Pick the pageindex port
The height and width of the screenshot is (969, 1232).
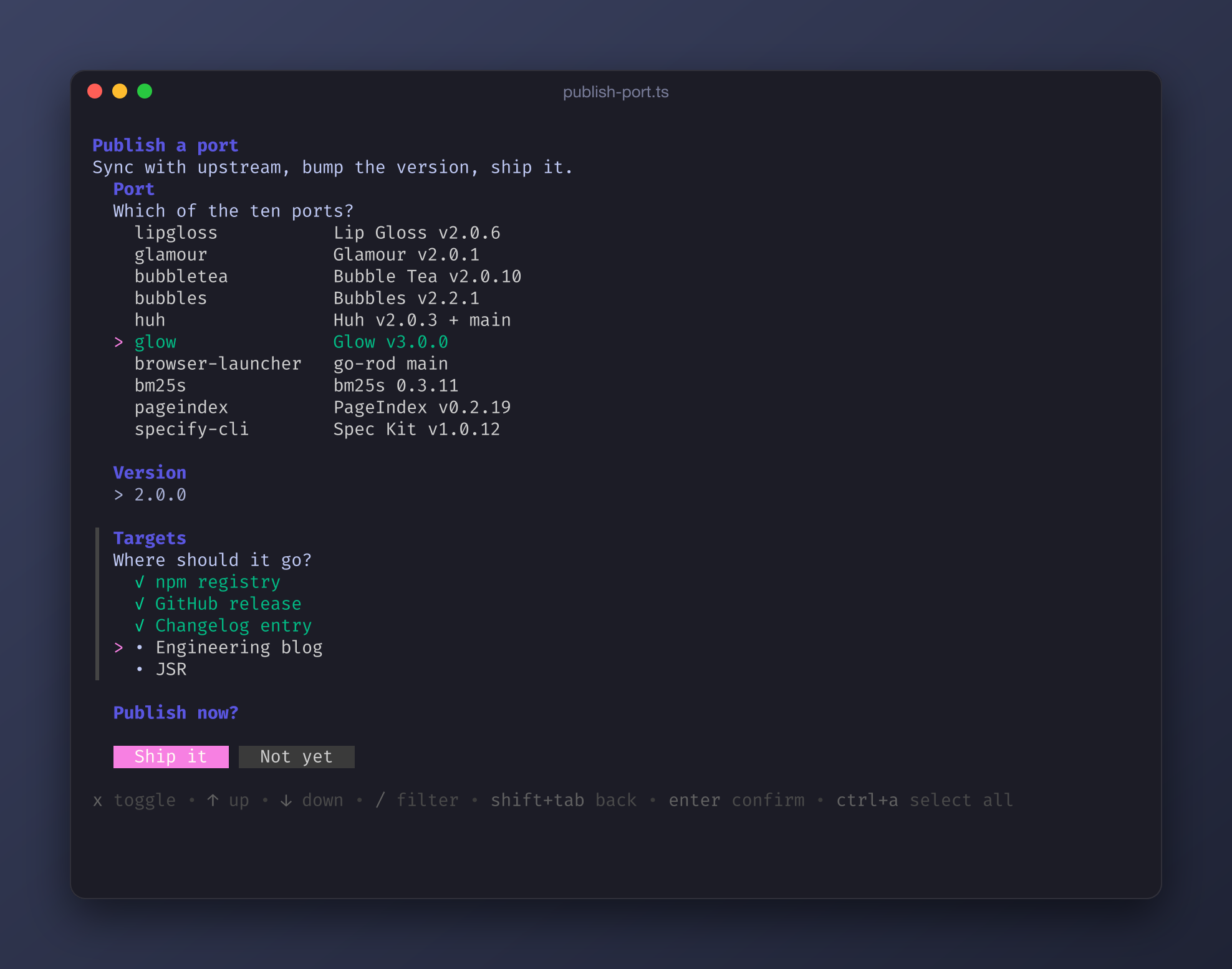[322, 407]
